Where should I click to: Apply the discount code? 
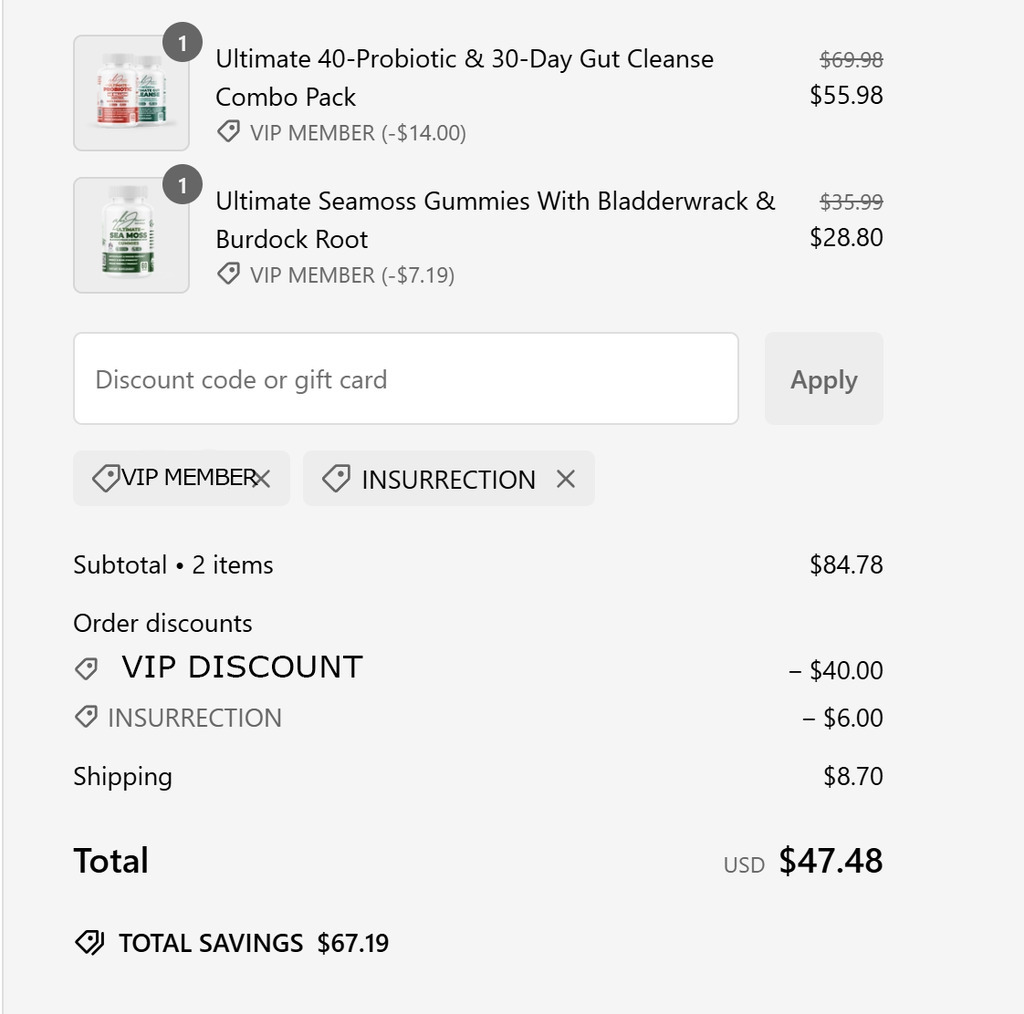pyautogui.click(x=824, y=379)
